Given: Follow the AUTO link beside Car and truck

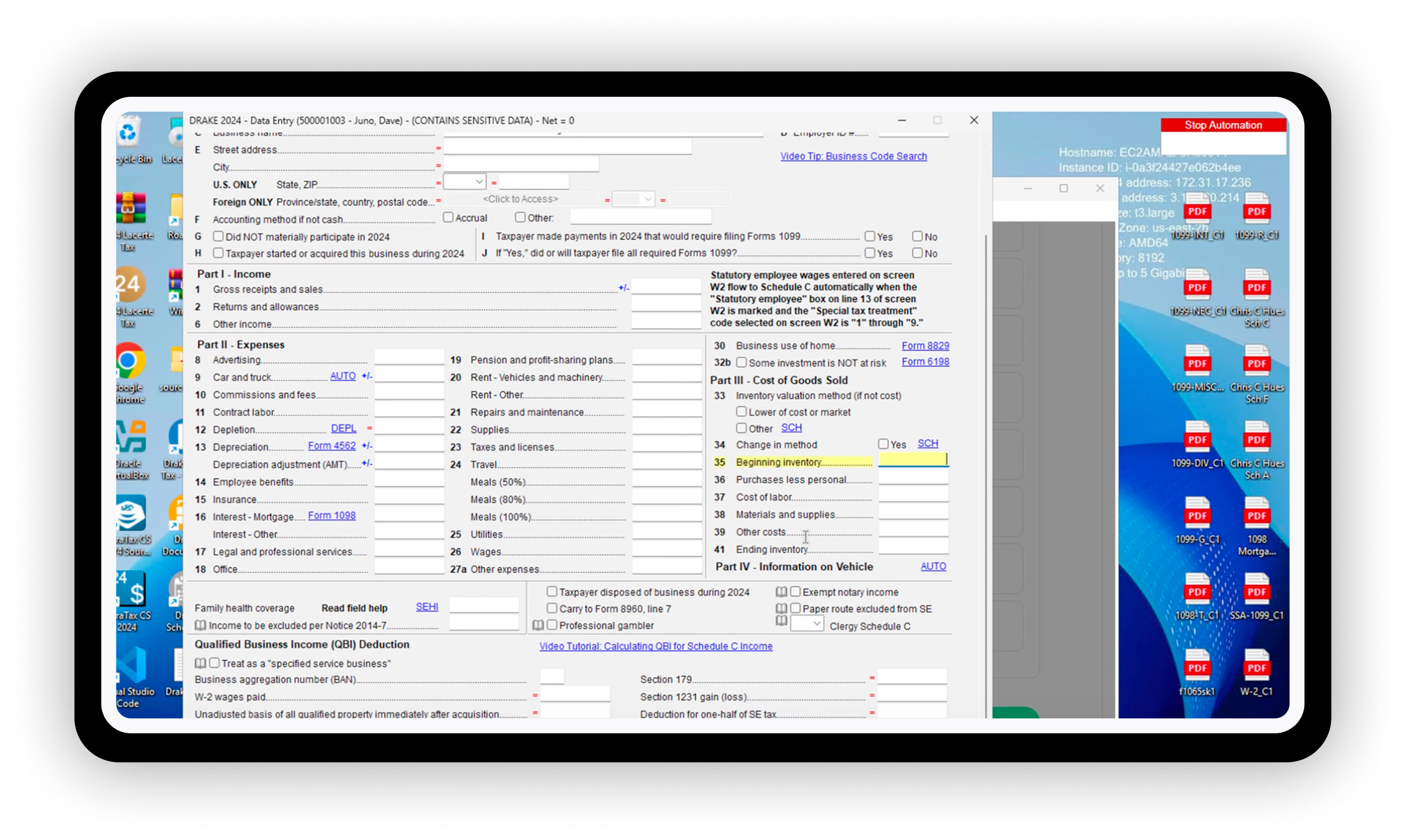Looking at the screenshot, I should (343, 376).
